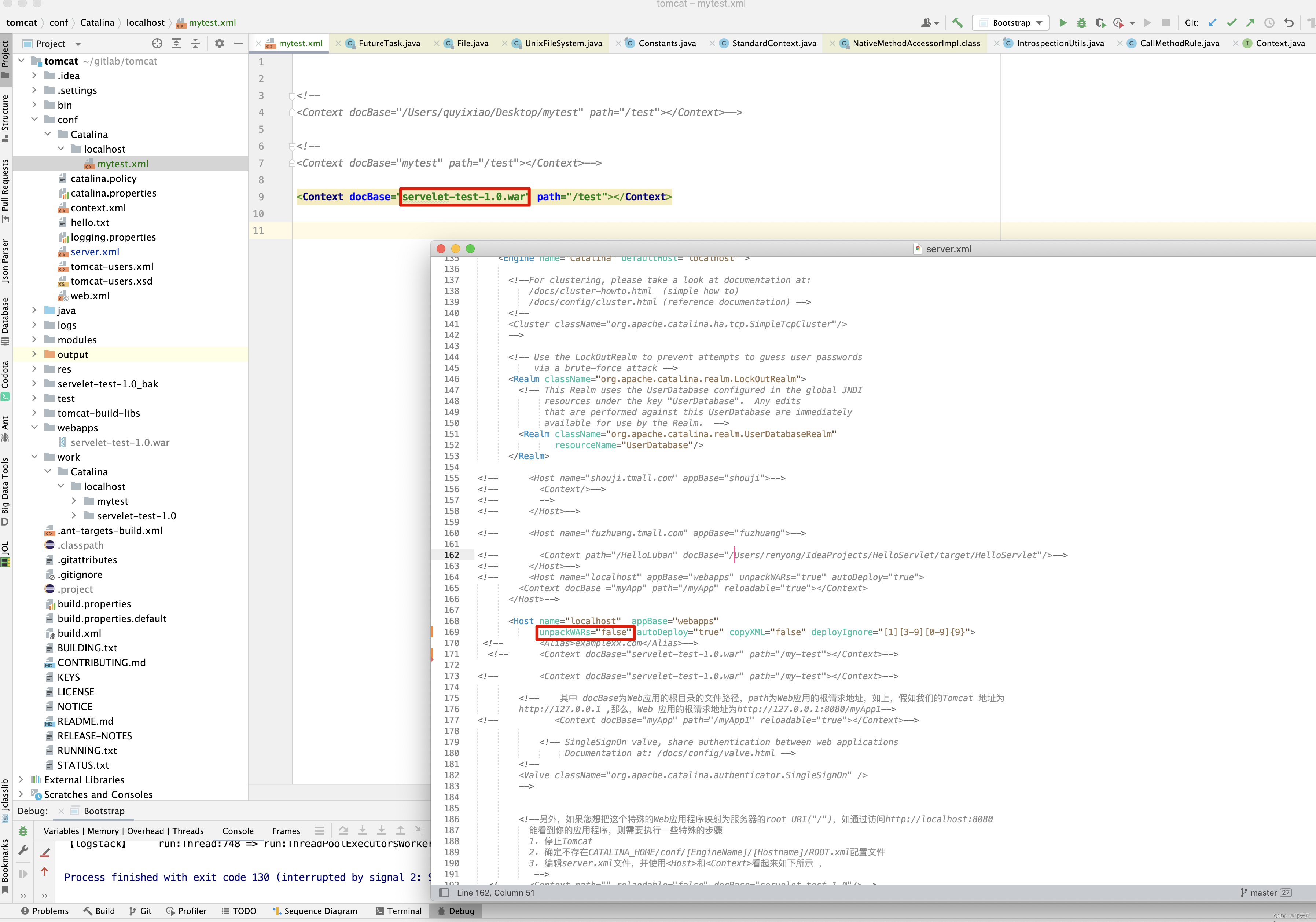Collapse the conf folder
Screen dimensions: 1316x922
34,119
